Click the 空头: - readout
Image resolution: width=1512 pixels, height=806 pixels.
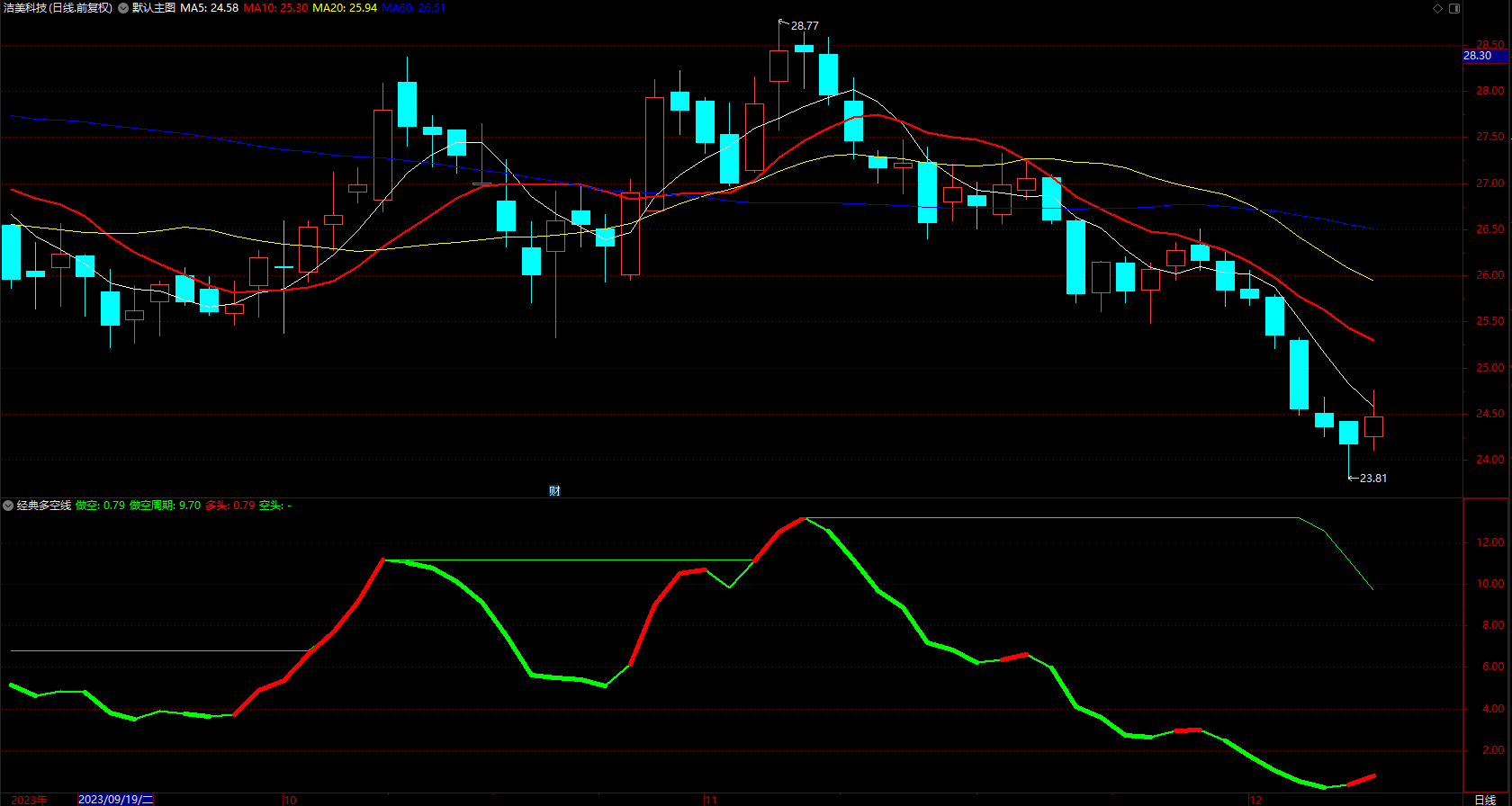275,506
